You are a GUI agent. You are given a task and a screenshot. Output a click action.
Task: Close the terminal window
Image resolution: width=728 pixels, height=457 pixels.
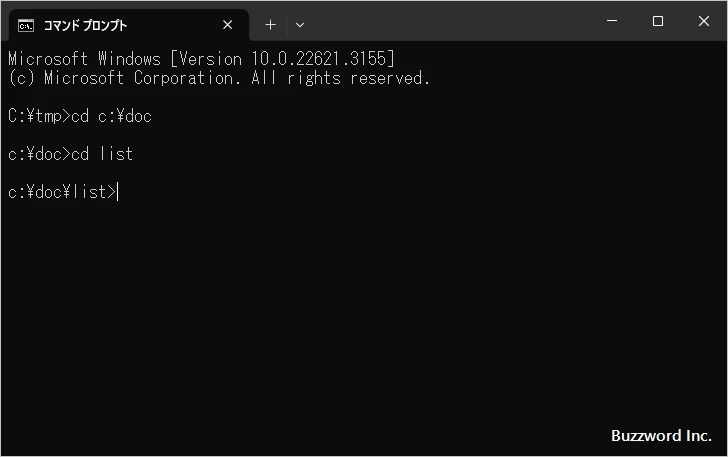point(704,22)
